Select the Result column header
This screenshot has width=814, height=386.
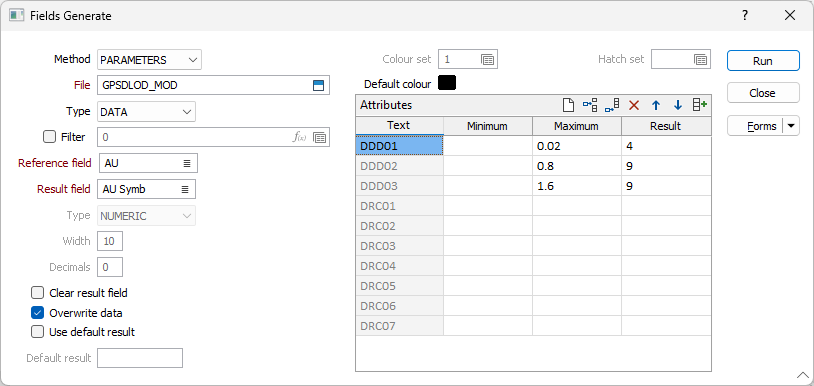pos(666,126)
